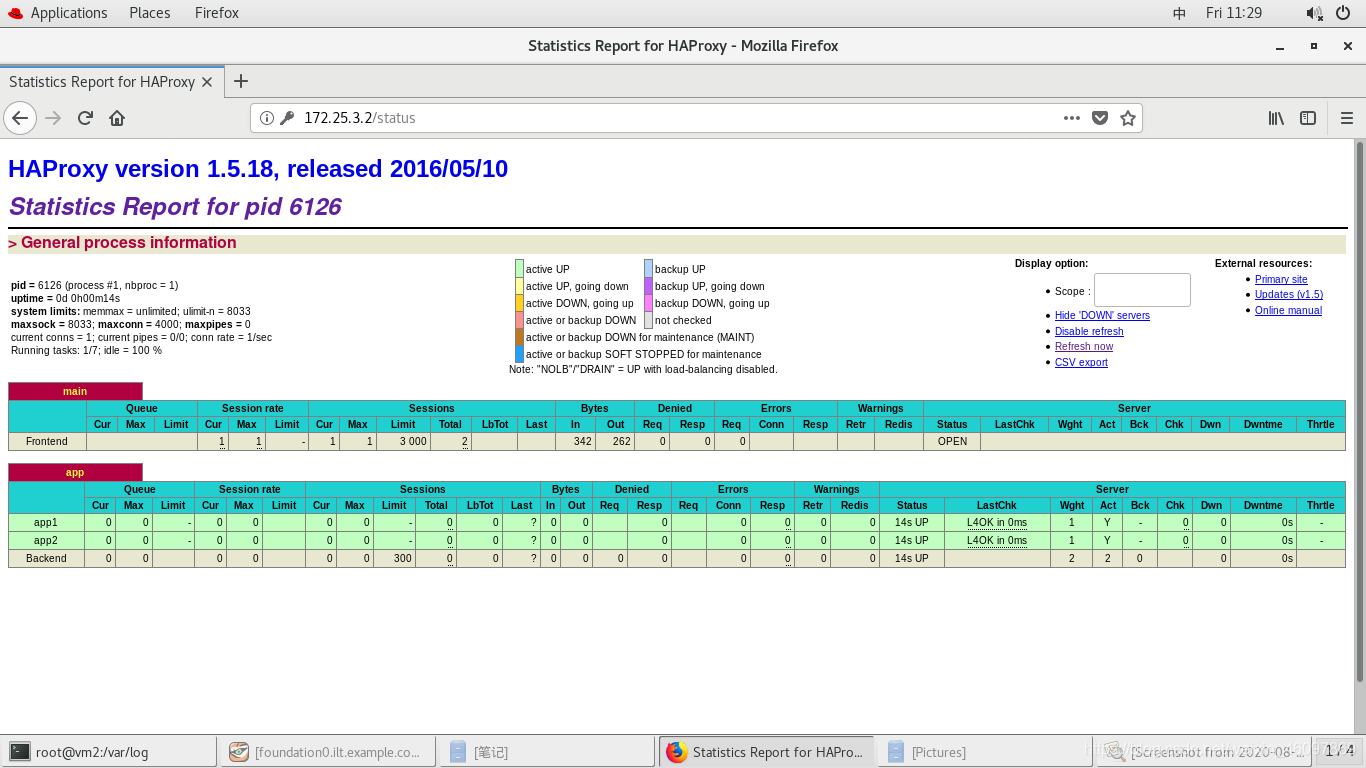Save page to Pocket
This screenshot has width=1366, height=768.
[1100, 118]
